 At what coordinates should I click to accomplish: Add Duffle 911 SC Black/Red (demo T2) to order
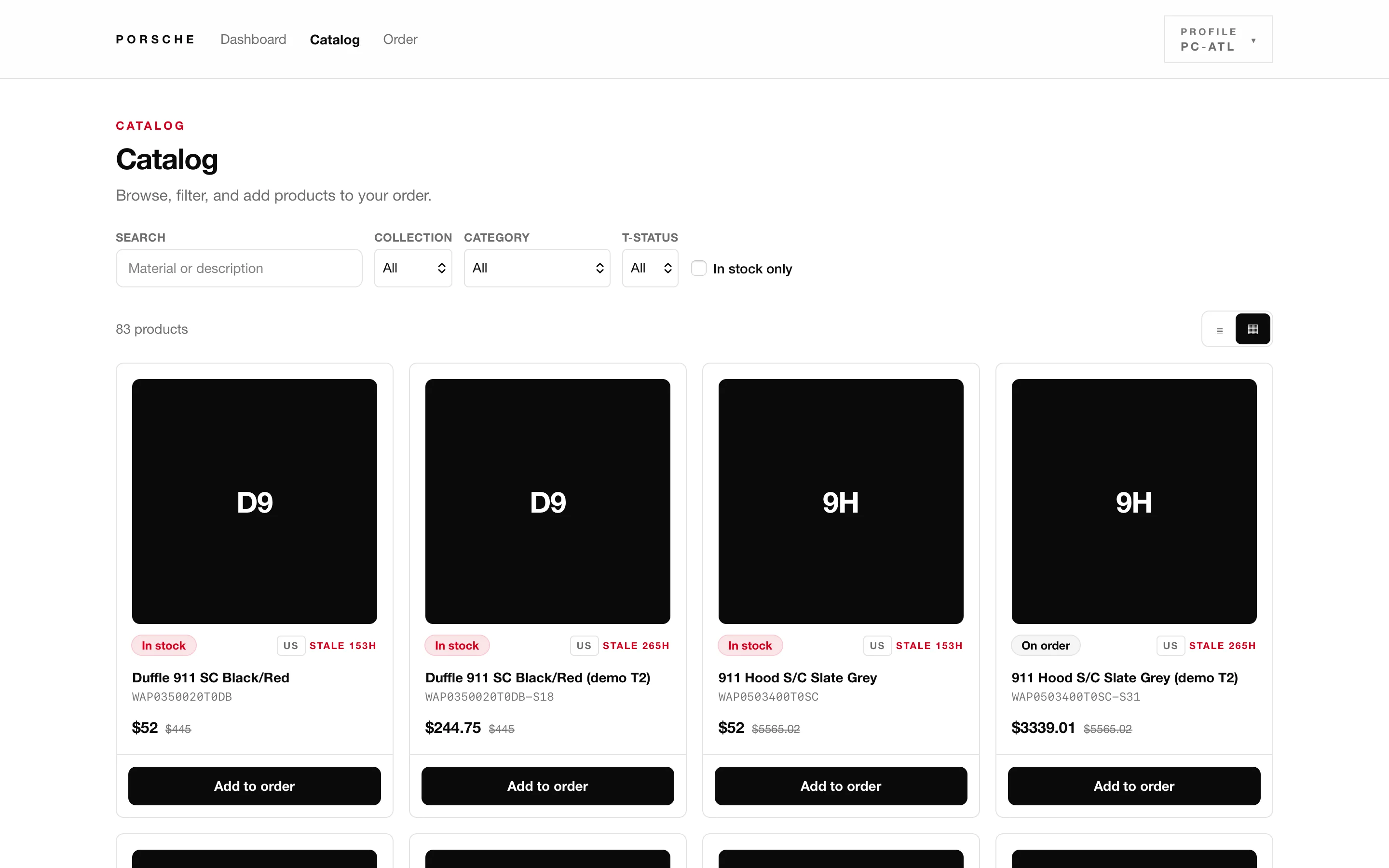[547, 786]
